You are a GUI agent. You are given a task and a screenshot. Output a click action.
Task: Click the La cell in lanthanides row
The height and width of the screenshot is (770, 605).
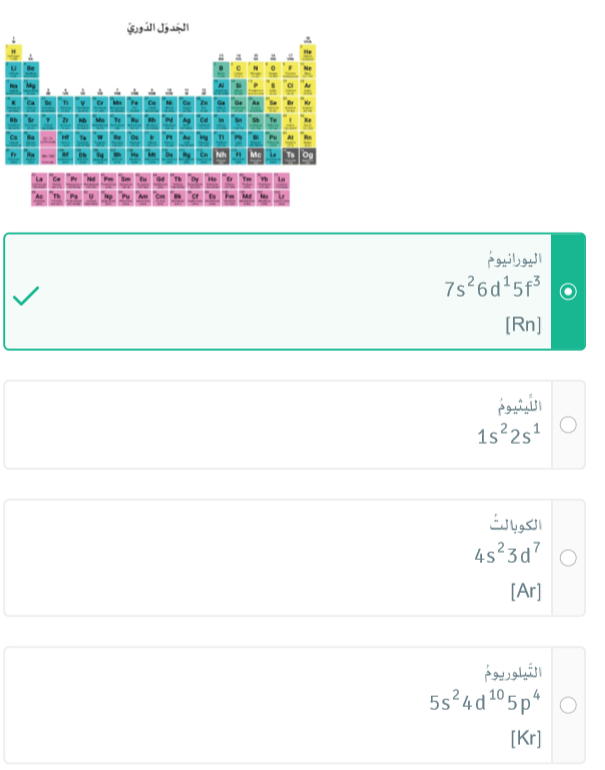(x=39, y=180)
